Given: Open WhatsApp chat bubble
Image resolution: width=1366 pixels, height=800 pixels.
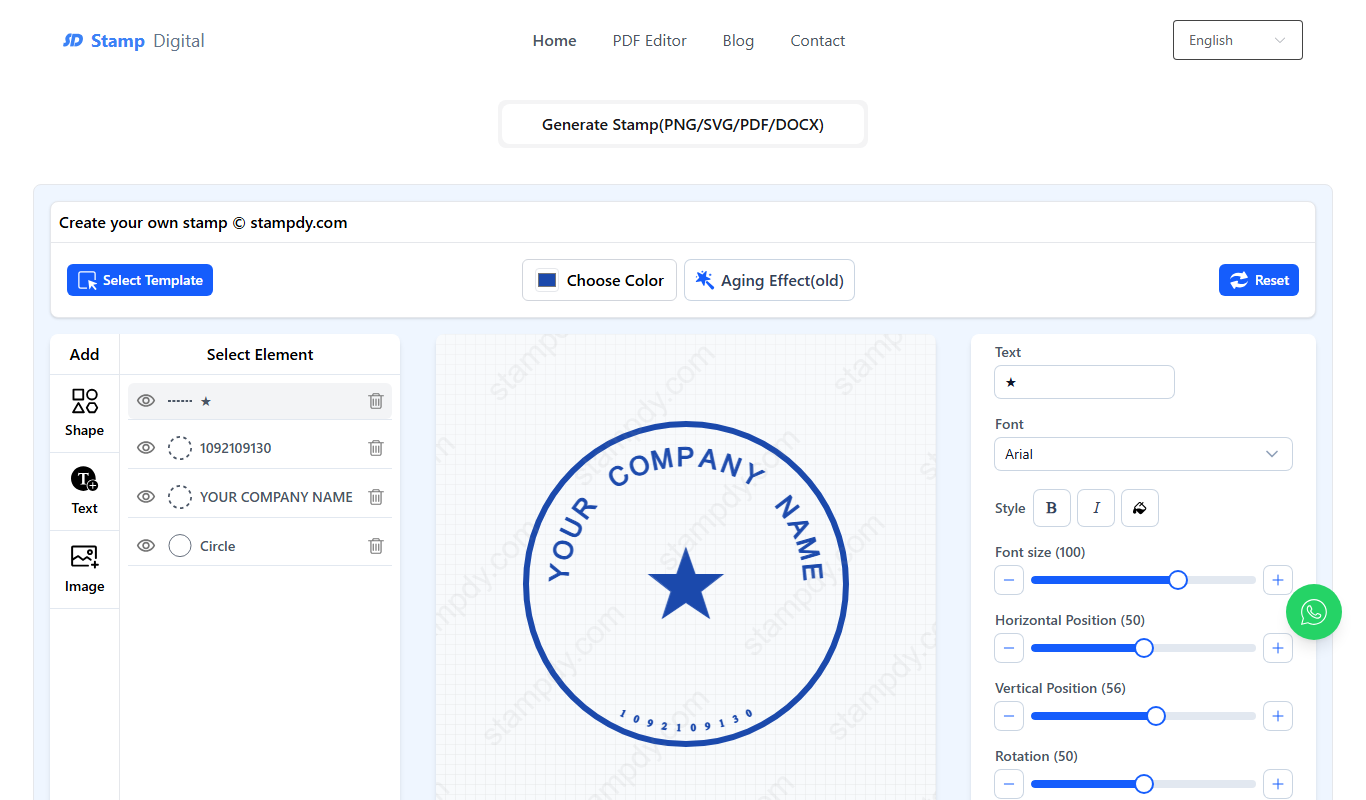Looking at the screenshot, I should [x=1314, y=612].
